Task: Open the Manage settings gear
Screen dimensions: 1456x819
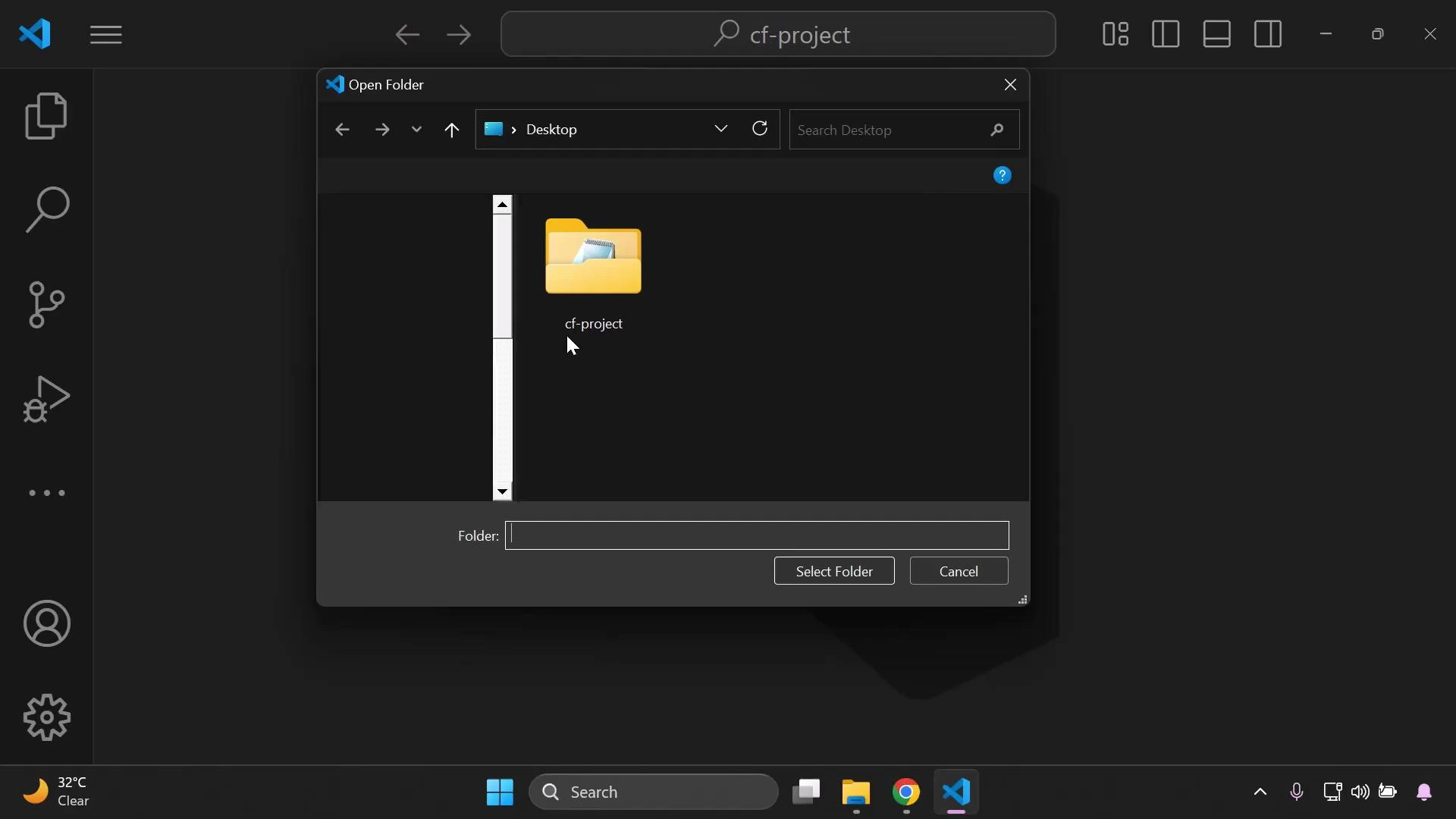Action: pyautogui.click(x=47, y=717)
